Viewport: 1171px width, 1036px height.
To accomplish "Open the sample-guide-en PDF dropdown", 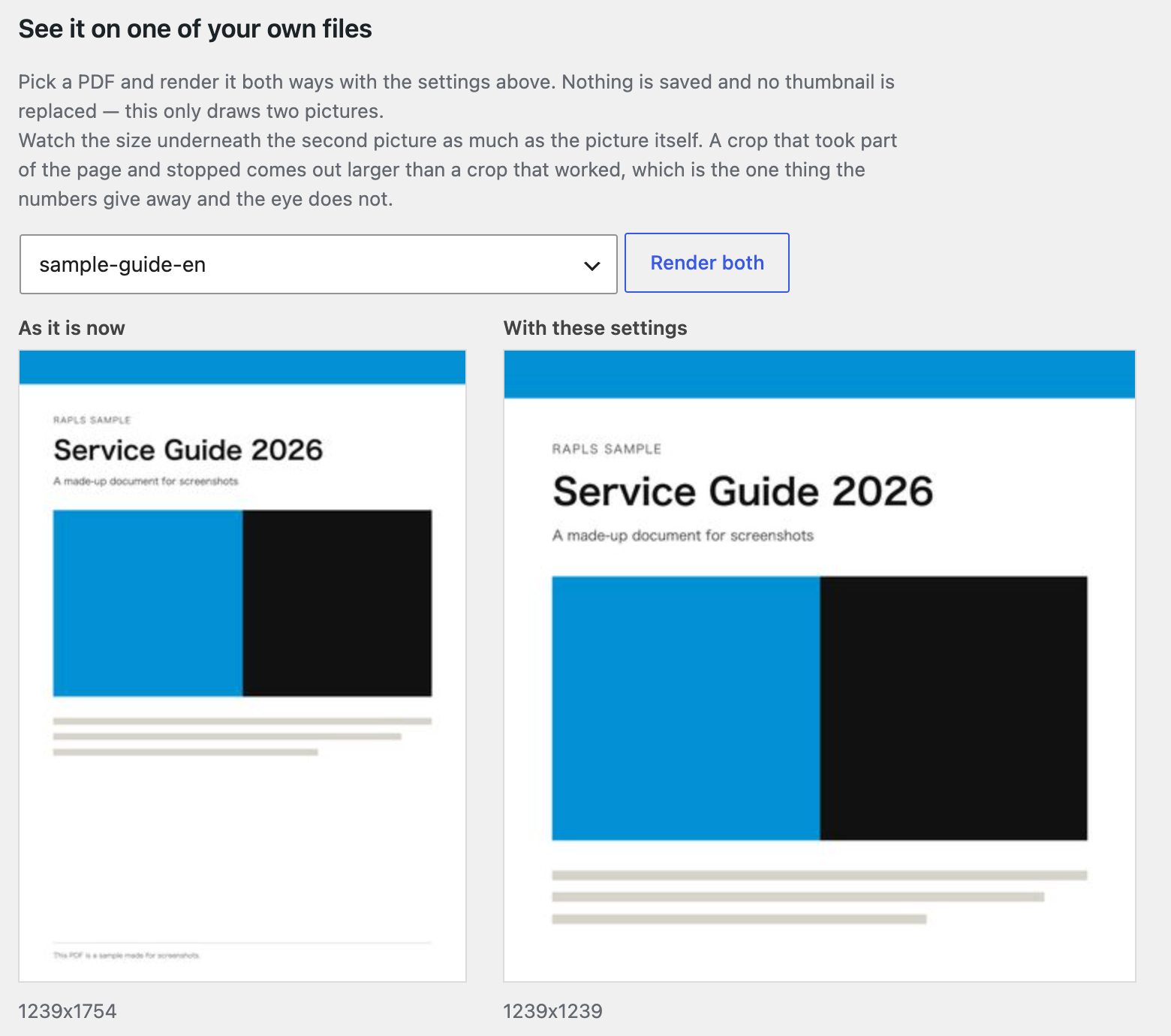I will [318, 264].
